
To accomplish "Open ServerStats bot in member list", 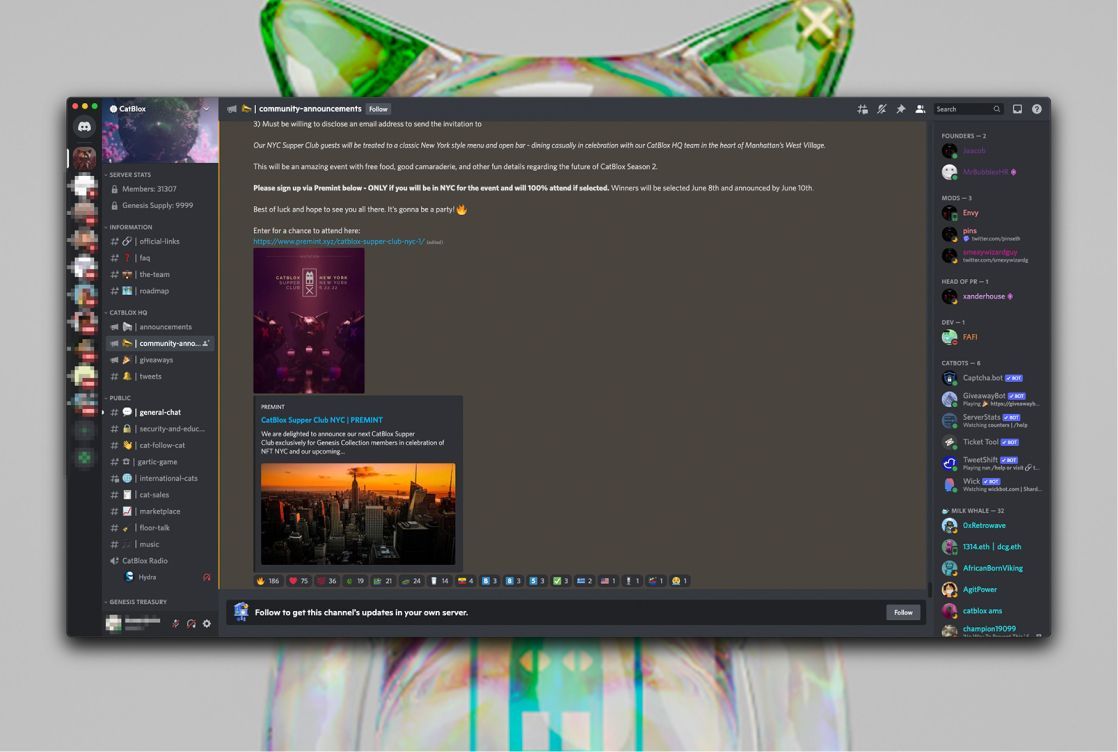I will [x=991, y=421].
